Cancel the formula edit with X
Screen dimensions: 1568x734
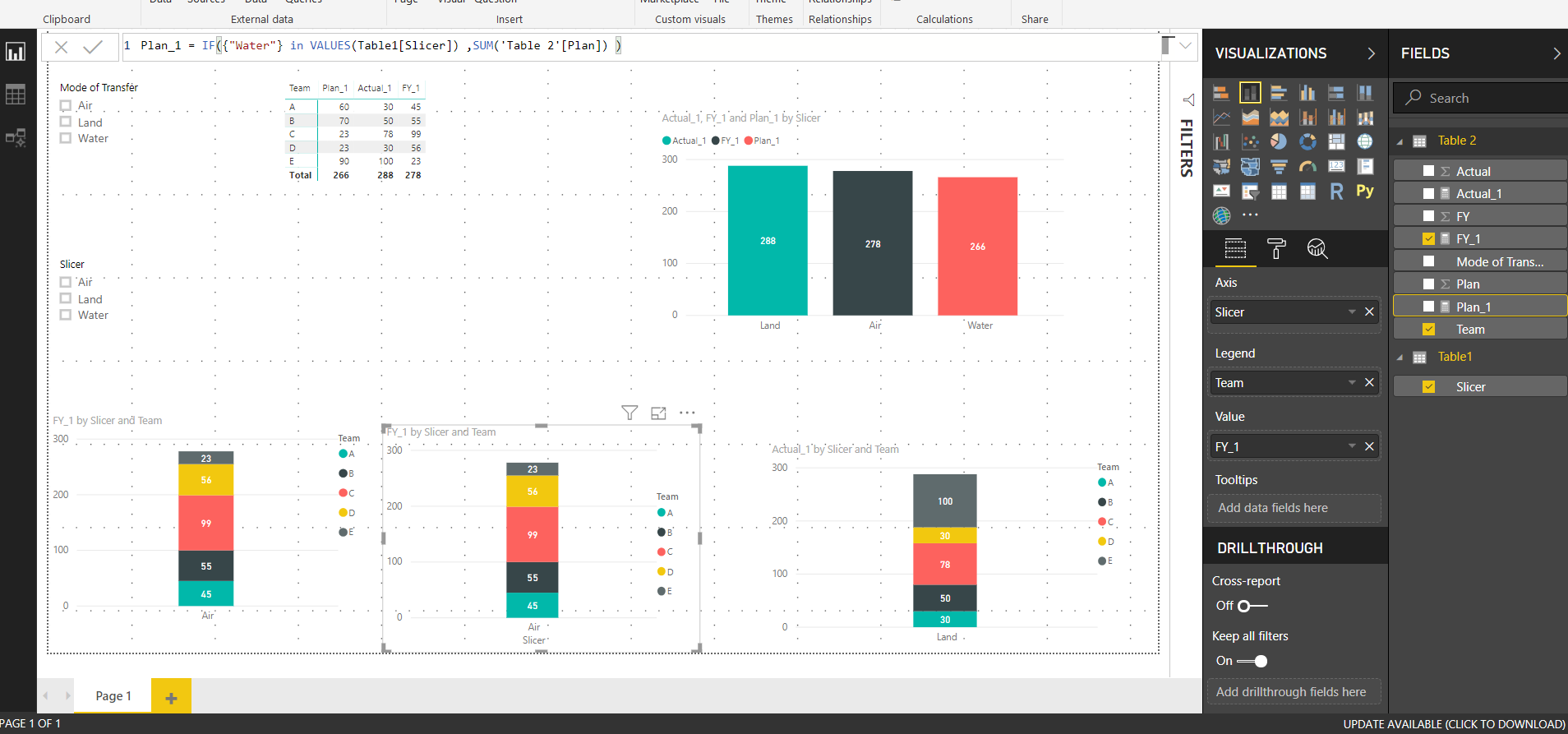click(62, 47)
